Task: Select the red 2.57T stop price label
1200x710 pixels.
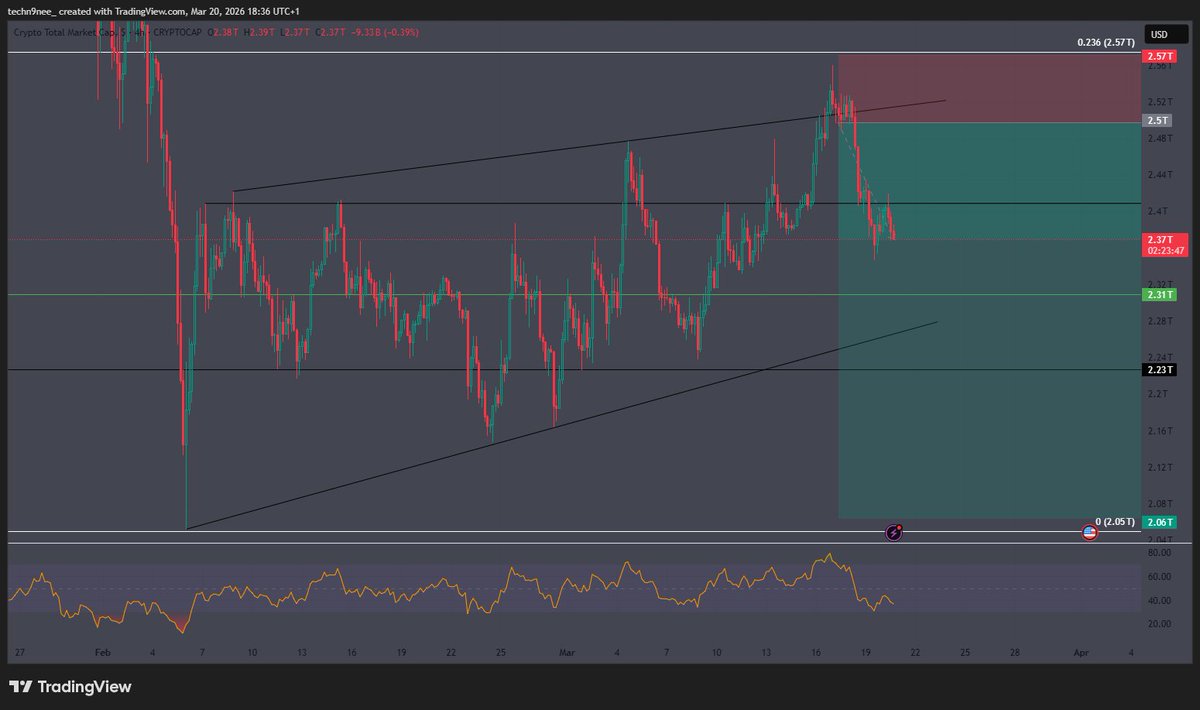Action: tap(1158, 57)
